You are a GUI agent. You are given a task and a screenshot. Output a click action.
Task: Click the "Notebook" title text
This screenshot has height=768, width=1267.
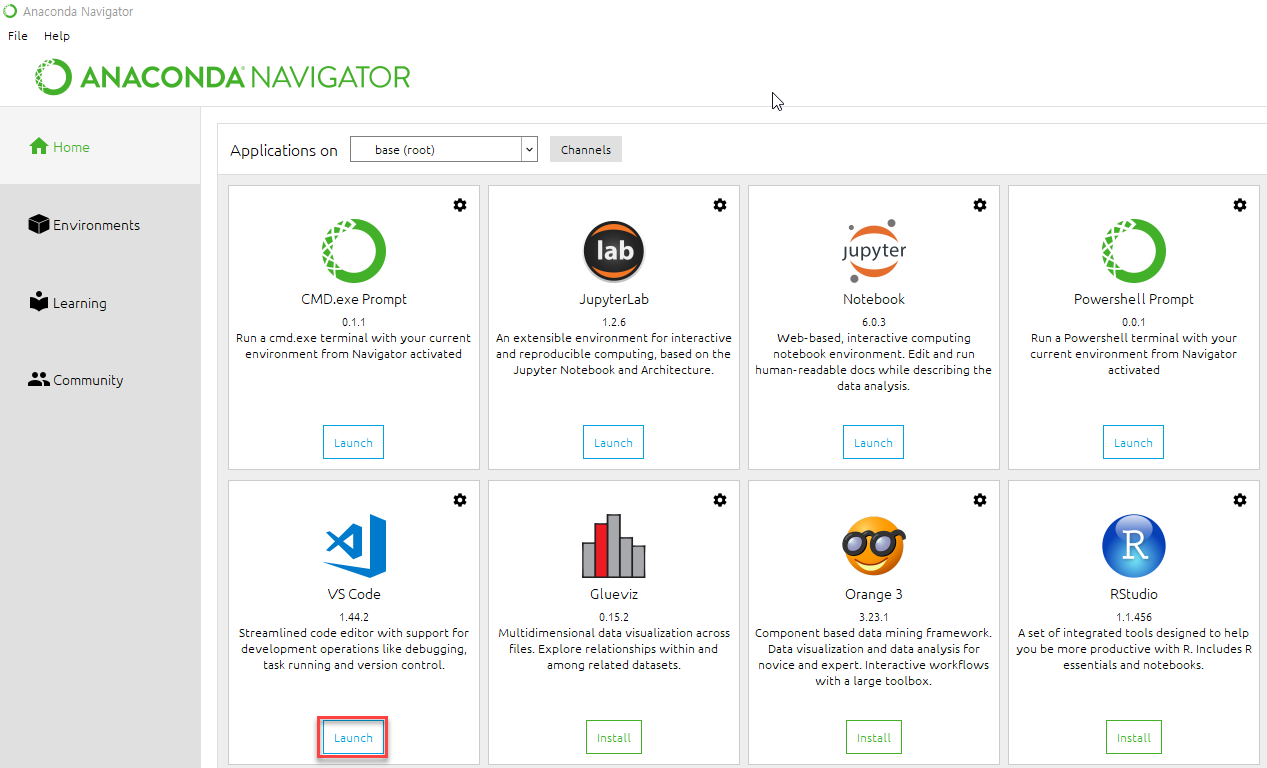874,299
